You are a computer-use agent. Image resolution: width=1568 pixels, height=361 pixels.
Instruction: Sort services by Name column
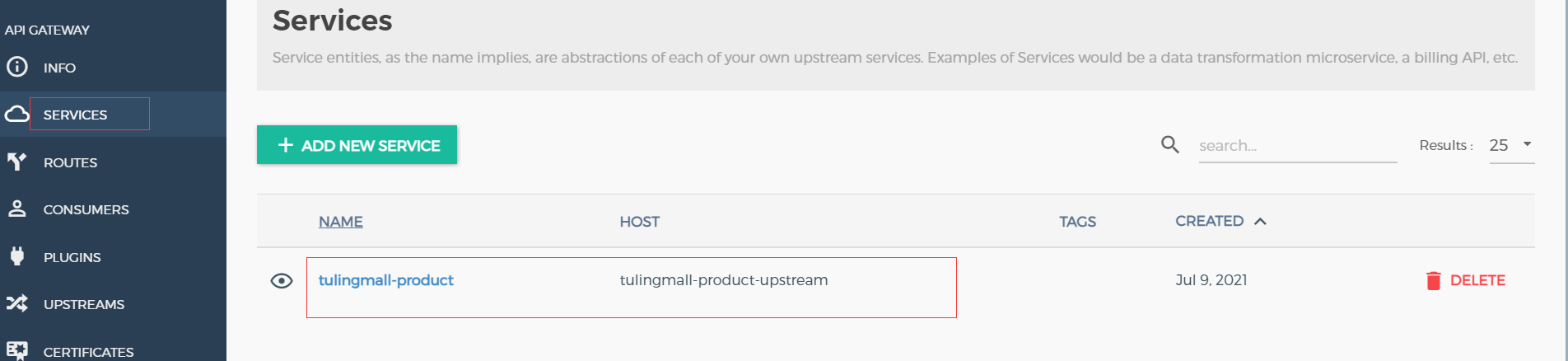coord(341,222)
